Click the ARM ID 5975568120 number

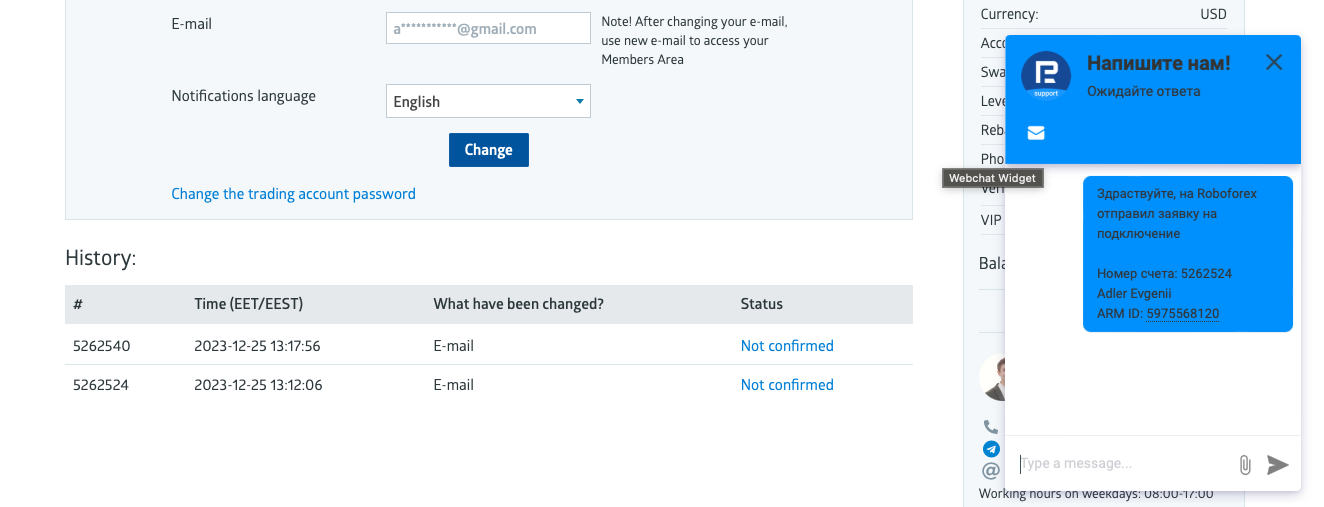tap(1182, 314)
